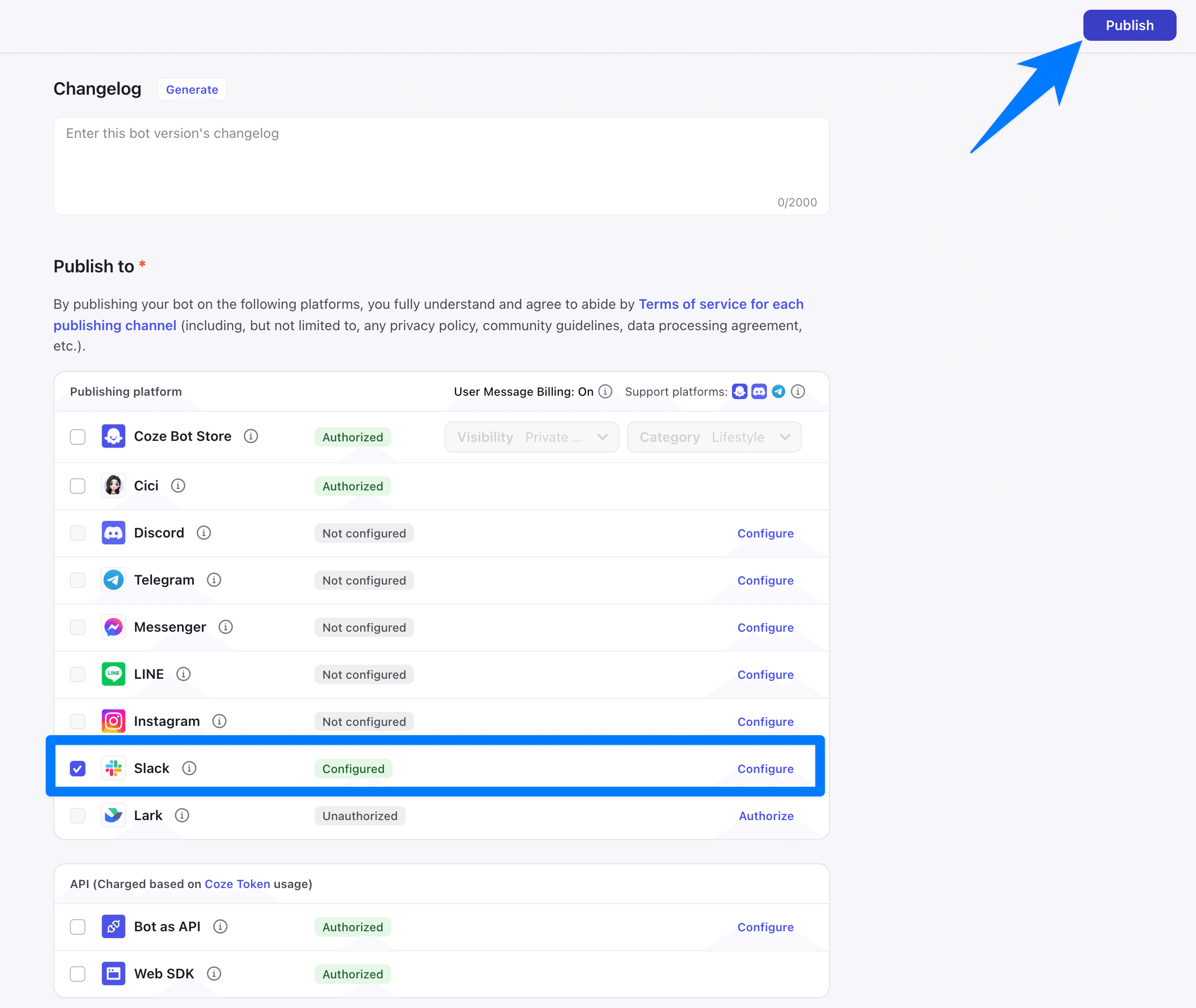This screenshot has height=1008, width=1196.
Task: Click Authorize link for Lark
Action: 765,816
